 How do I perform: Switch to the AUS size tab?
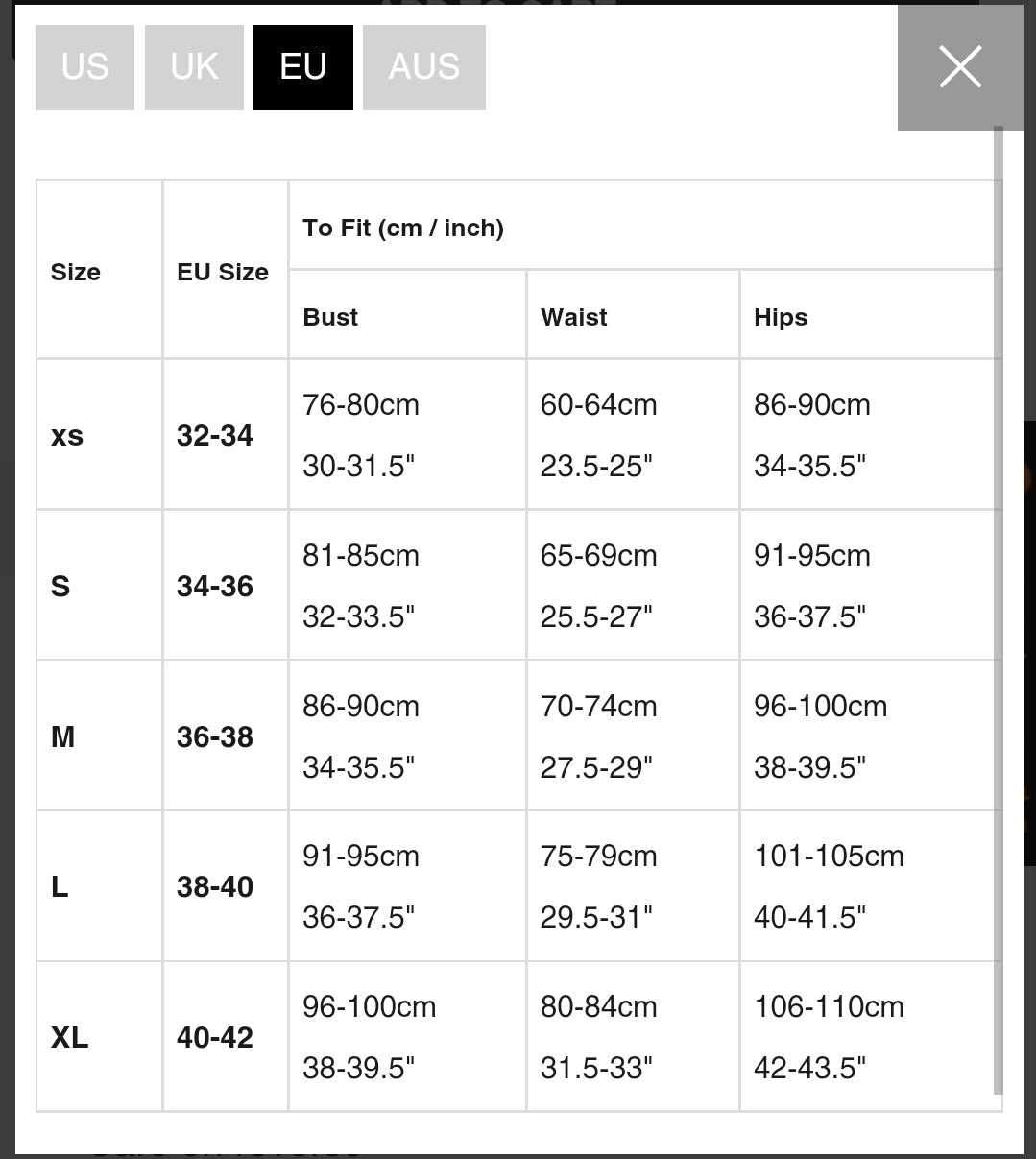[423, 67]
